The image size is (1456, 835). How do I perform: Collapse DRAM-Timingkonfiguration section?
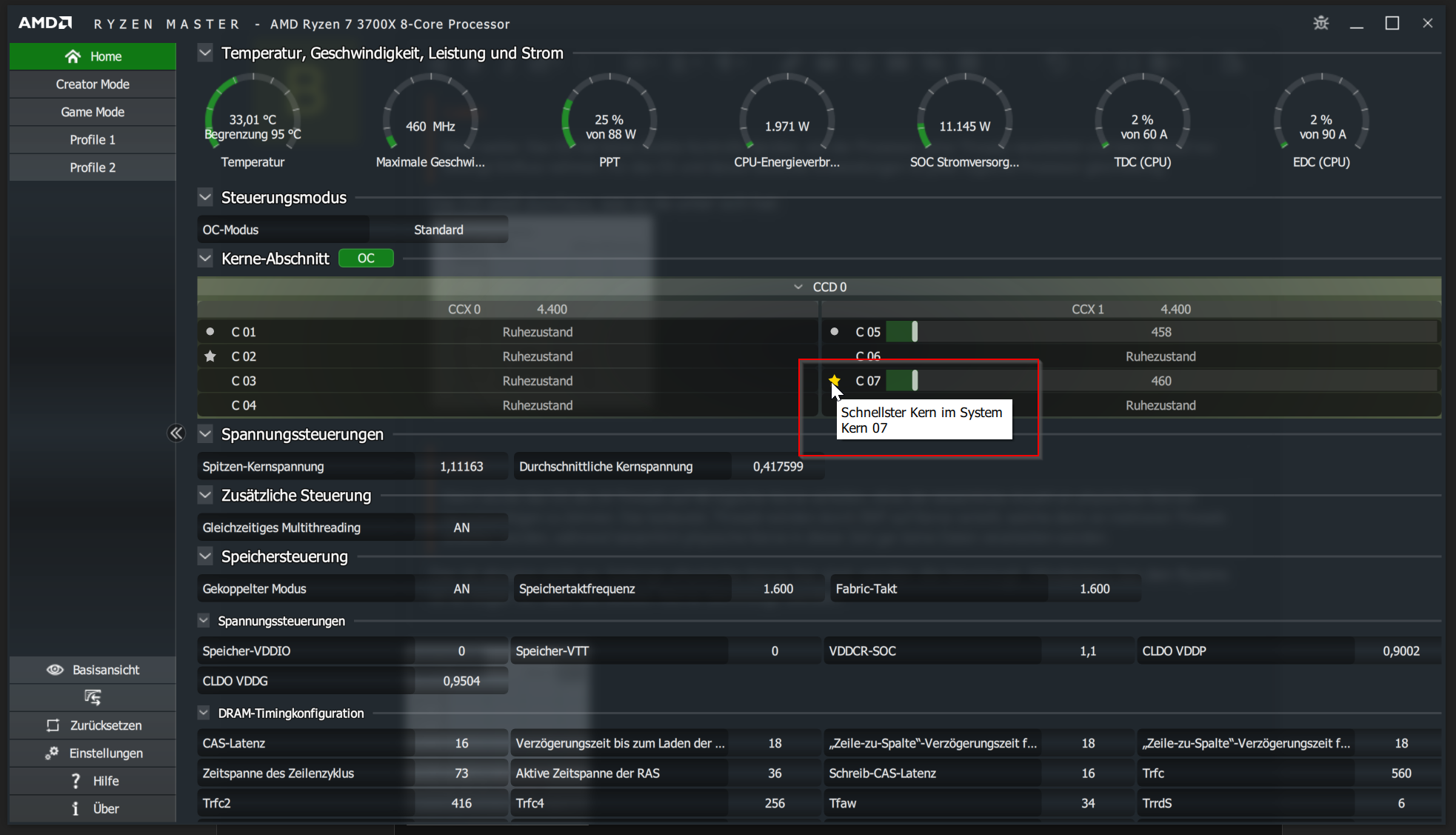204,713
